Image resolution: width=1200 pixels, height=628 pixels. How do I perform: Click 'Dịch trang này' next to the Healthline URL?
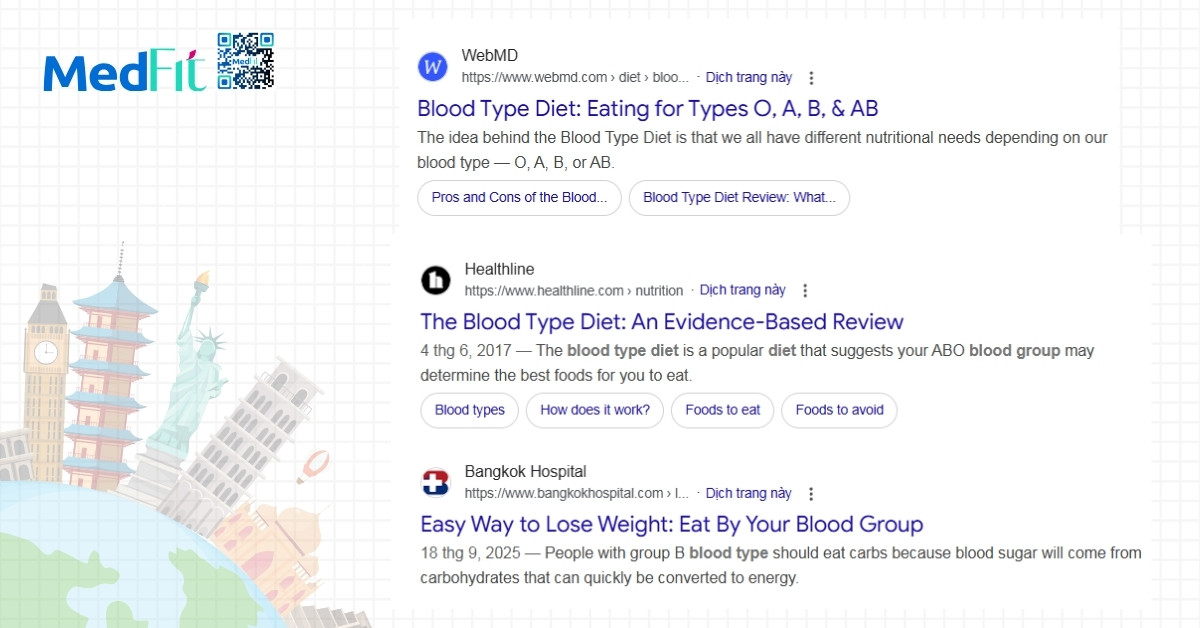(742, 290)
